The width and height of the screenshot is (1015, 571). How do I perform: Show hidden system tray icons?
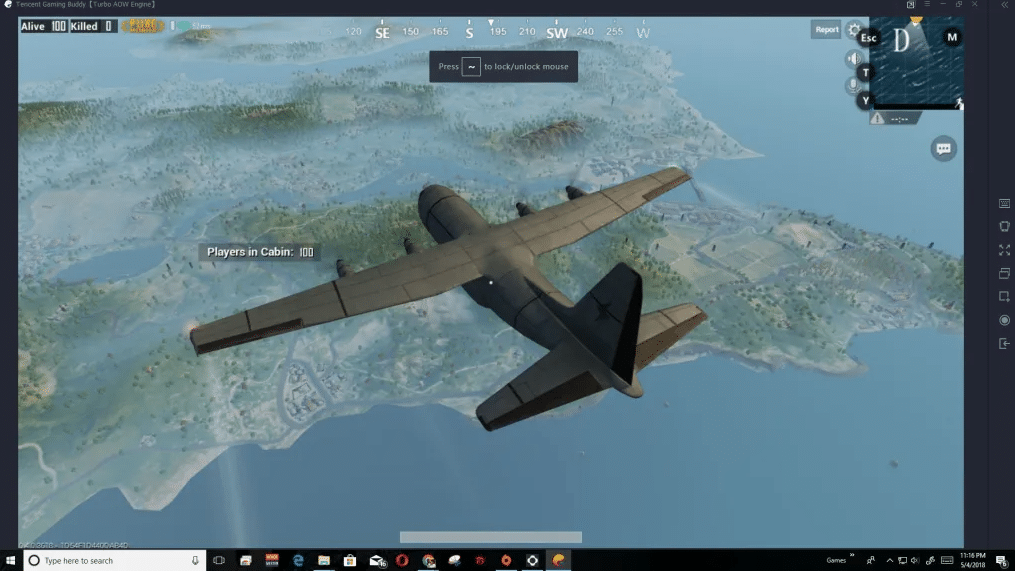889,560
